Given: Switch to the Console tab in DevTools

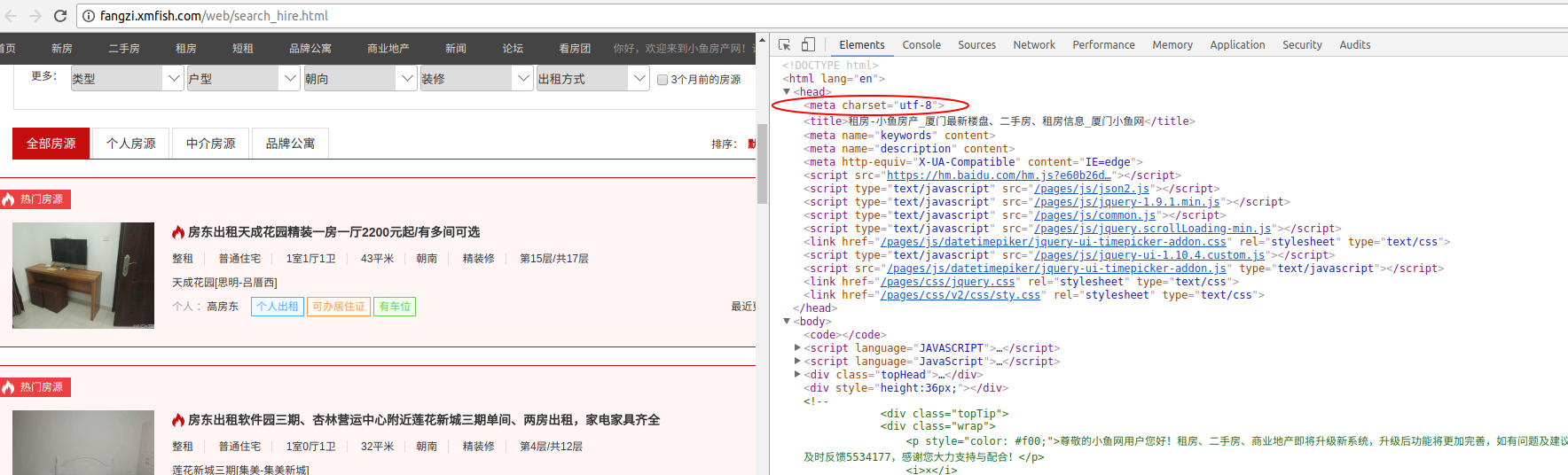Looking at the screenshot, I should [921, 45].
